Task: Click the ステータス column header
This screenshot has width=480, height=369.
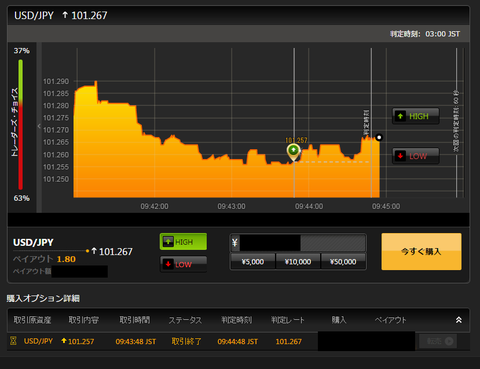Action: 185,320
